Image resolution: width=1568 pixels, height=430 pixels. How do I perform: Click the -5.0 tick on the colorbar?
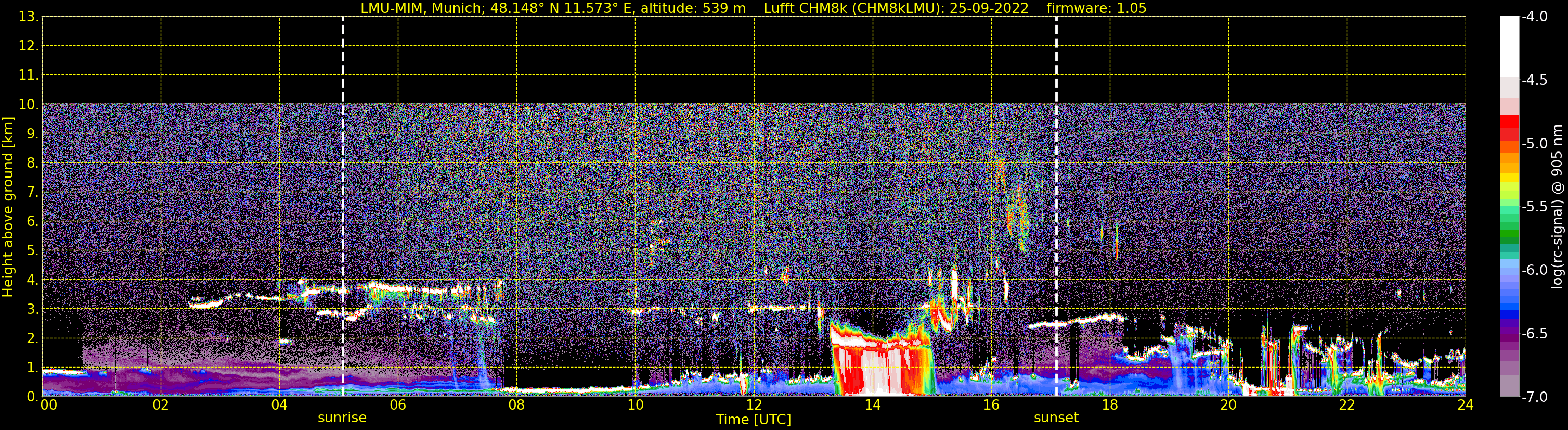point(1534,144)
